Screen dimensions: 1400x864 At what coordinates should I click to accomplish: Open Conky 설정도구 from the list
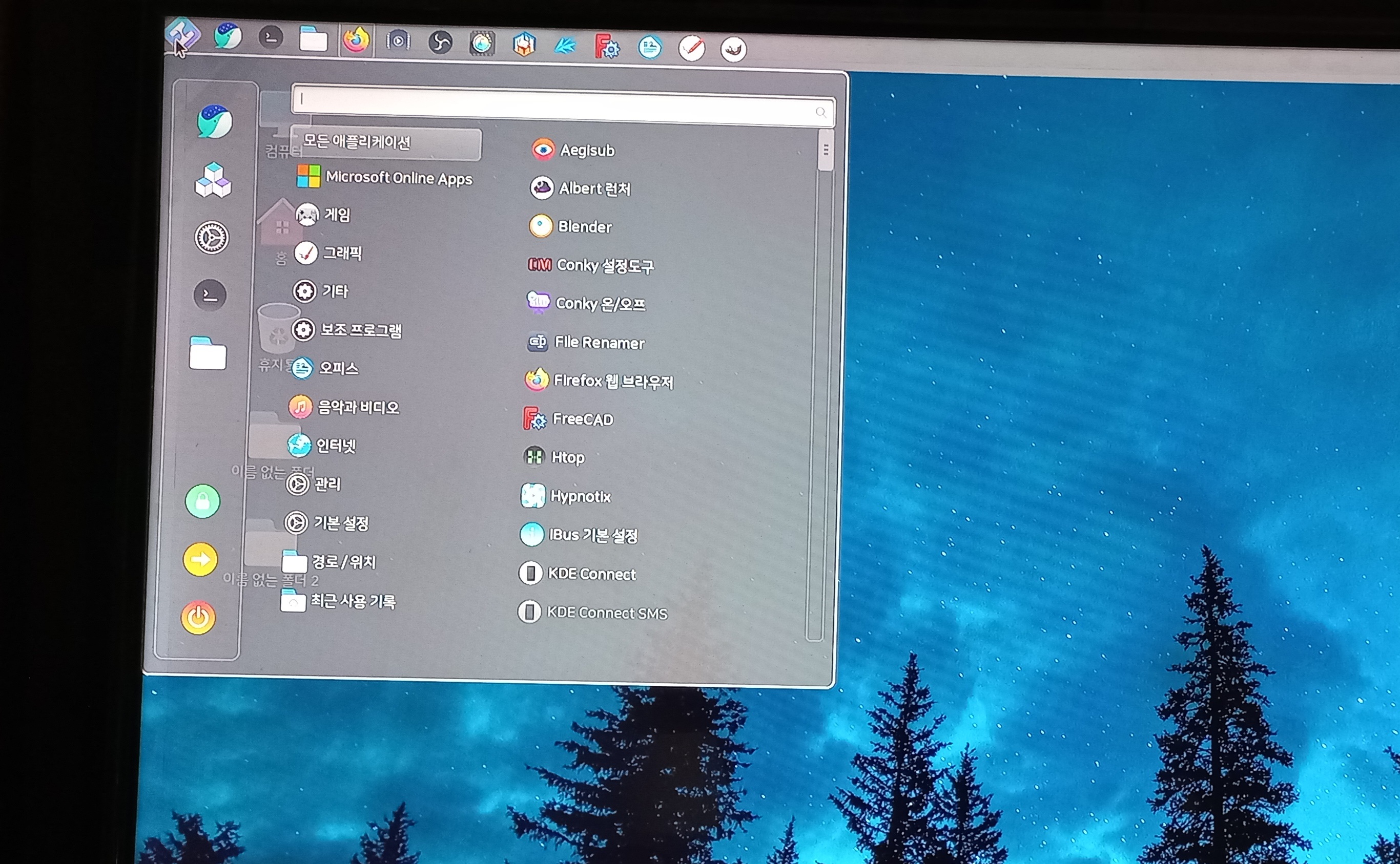tap(591, 265)
